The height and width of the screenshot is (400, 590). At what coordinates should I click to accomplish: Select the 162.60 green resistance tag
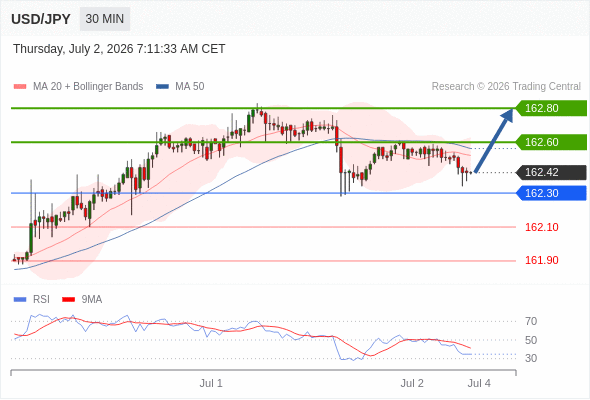pos(551,142)
